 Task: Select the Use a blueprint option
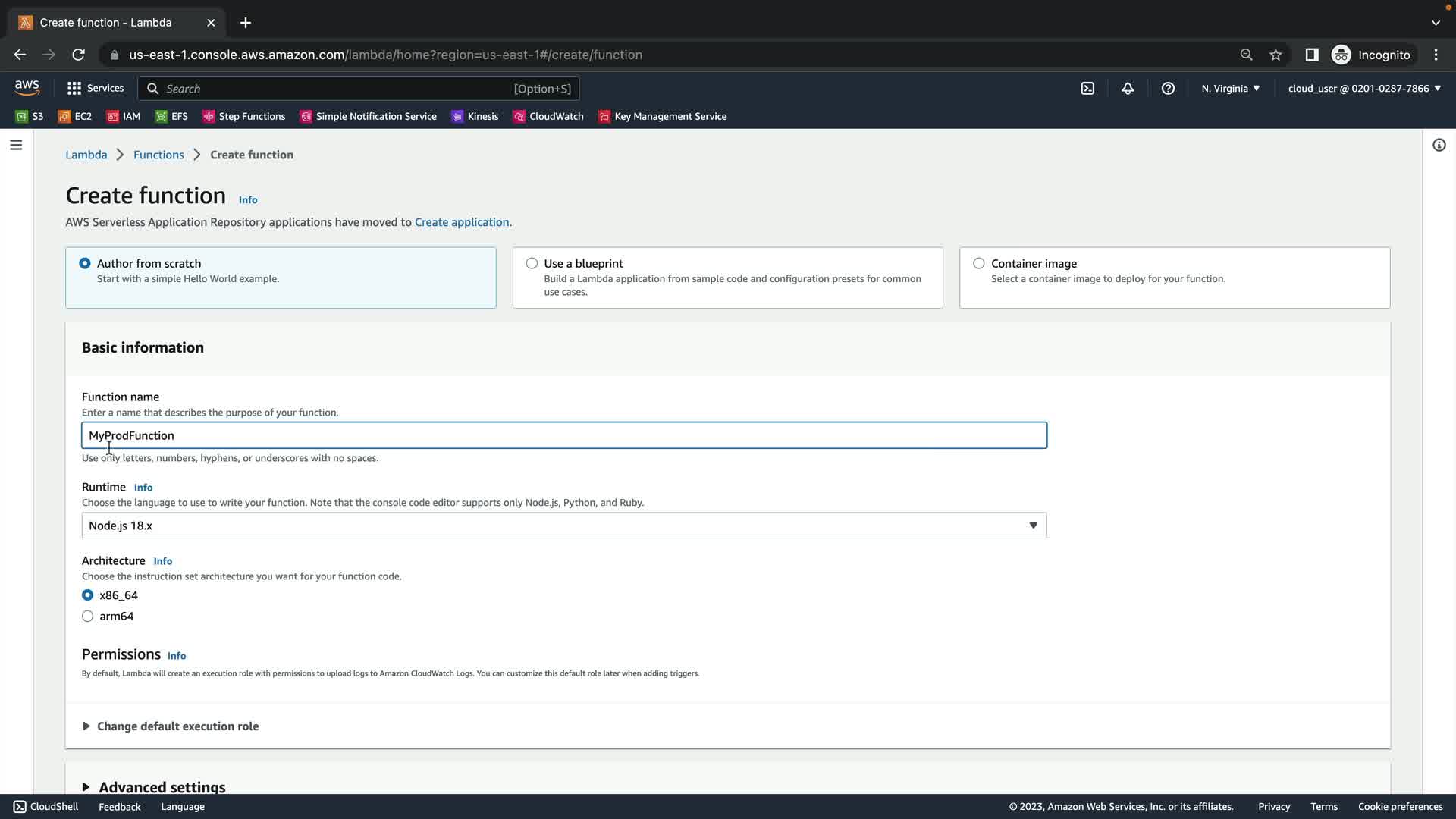click(532, 263)
